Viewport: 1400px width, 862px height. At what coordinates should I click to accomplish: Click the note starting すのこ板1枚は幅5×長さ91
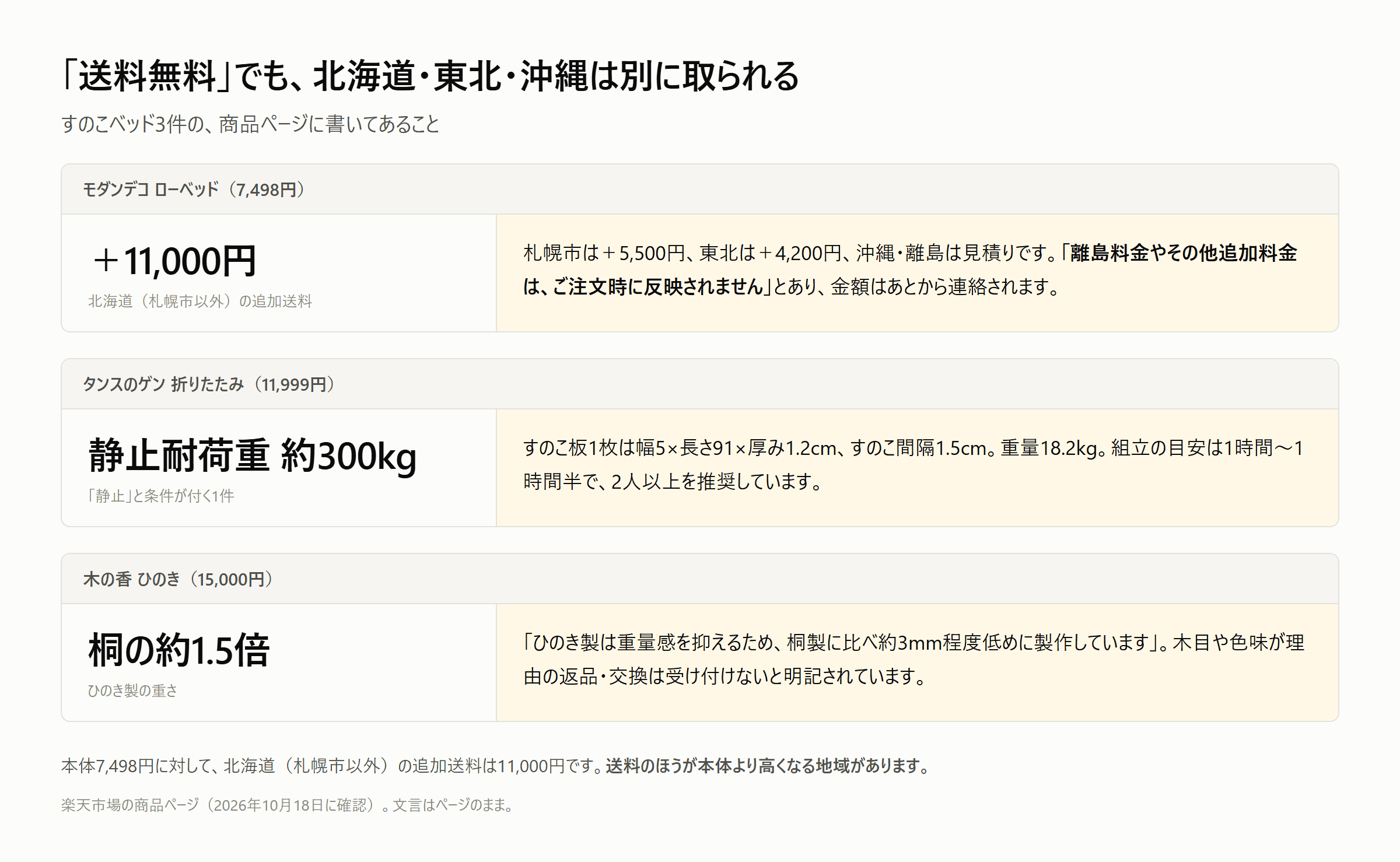[914, 465]
